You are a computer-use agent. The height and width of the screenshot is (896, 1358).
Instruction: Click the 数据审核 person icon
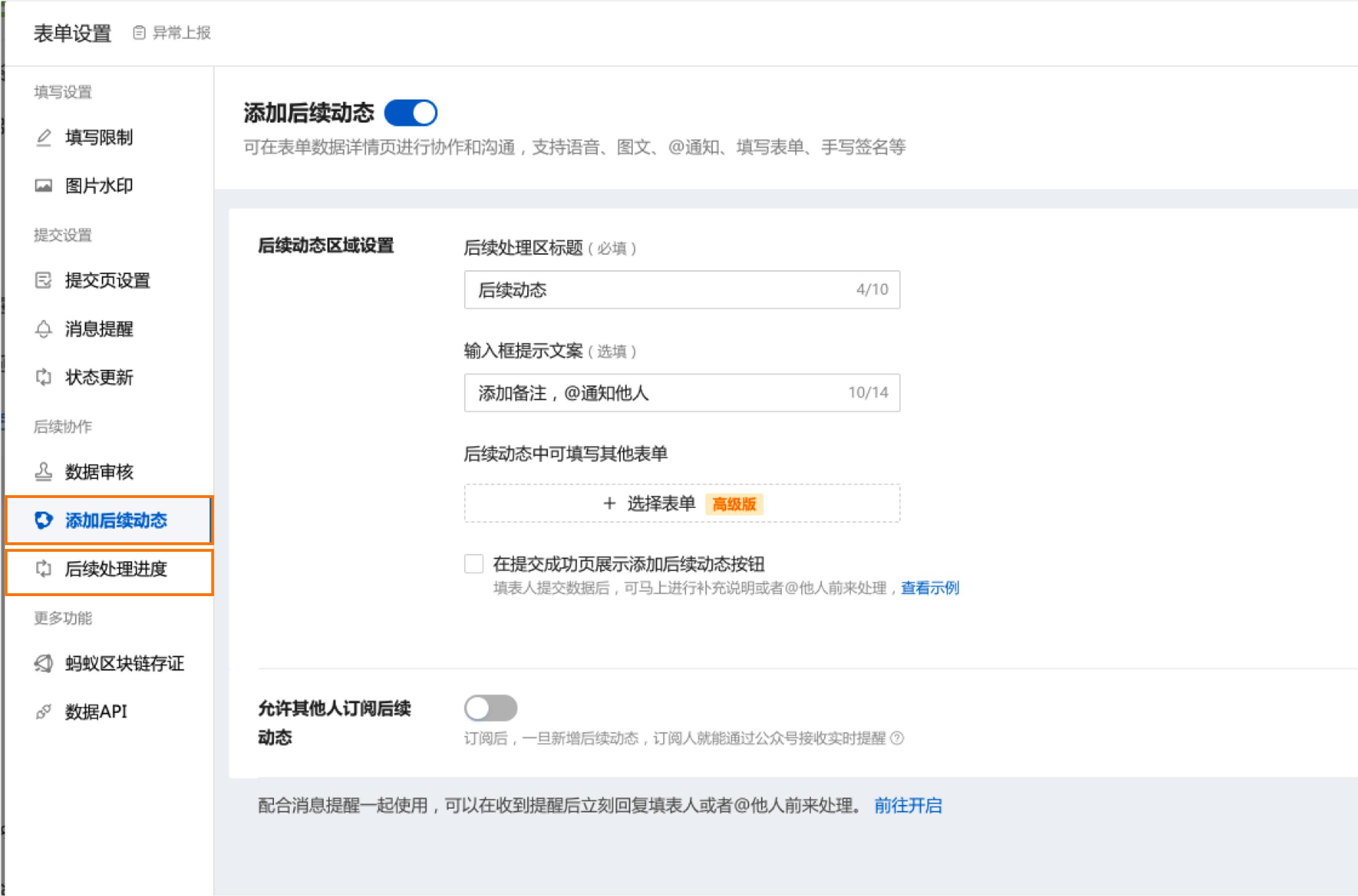(x=43, y=472)
